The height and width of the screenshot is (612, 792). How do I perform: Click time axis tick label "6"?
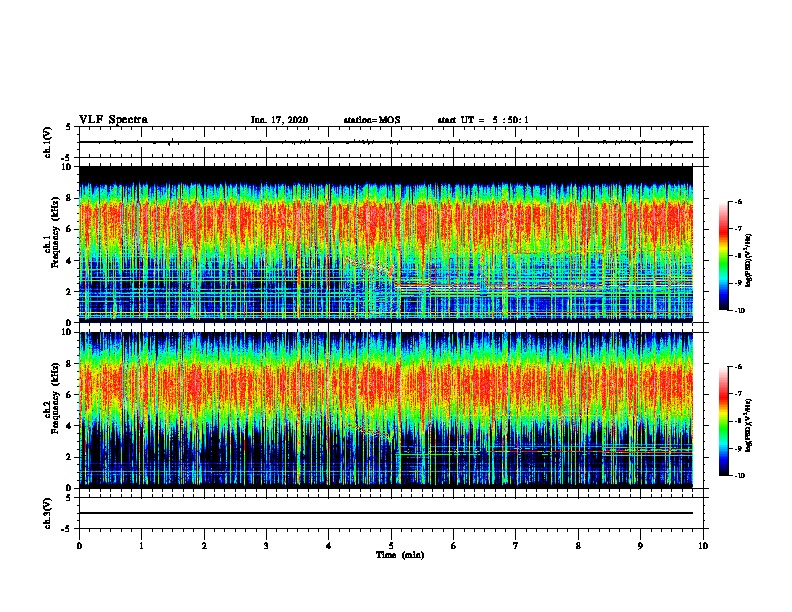pos(454,546)
